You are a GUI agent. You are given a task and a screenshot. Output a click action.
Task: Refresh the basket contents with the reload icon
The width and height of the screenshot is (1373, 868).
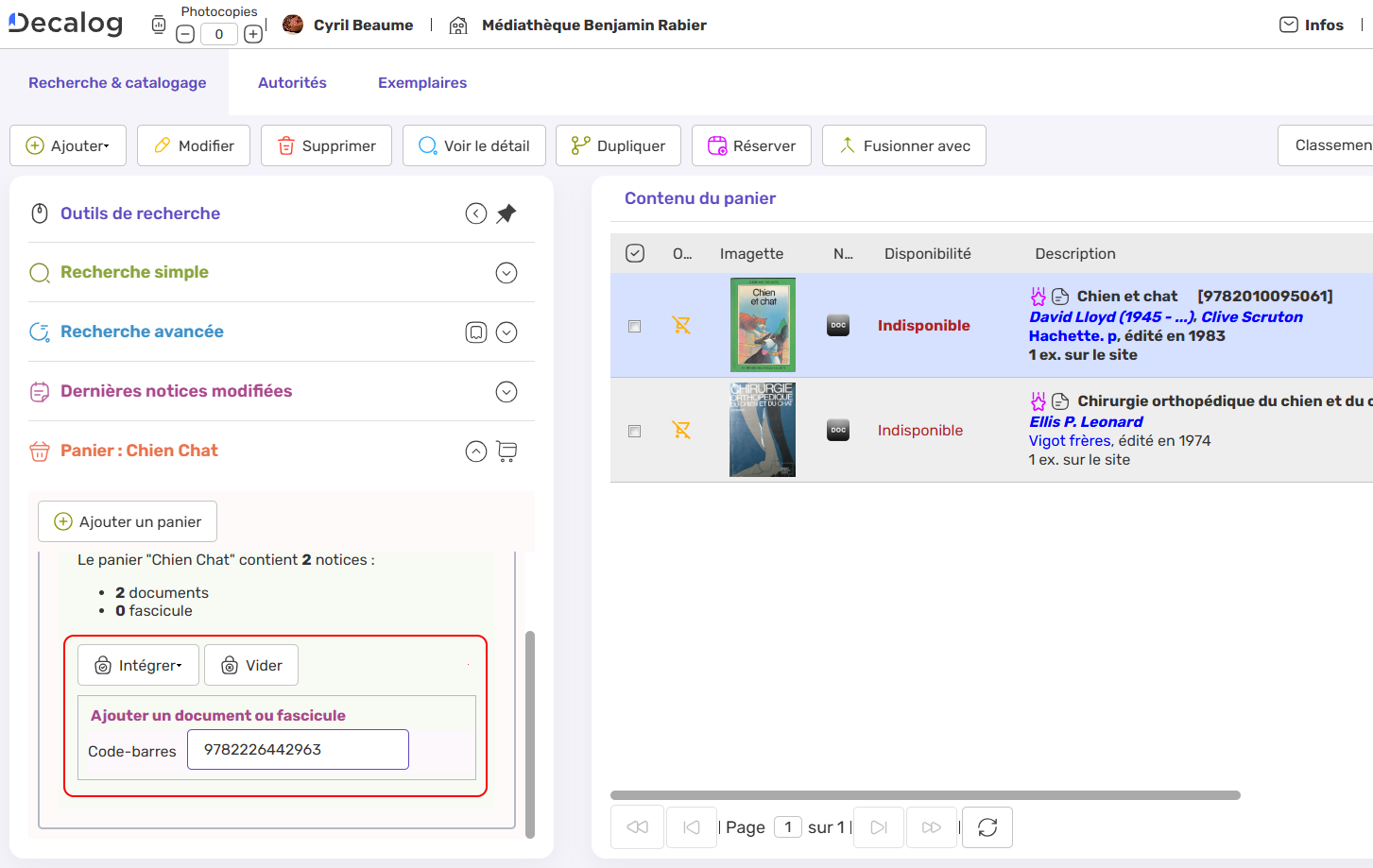[987, 826]
